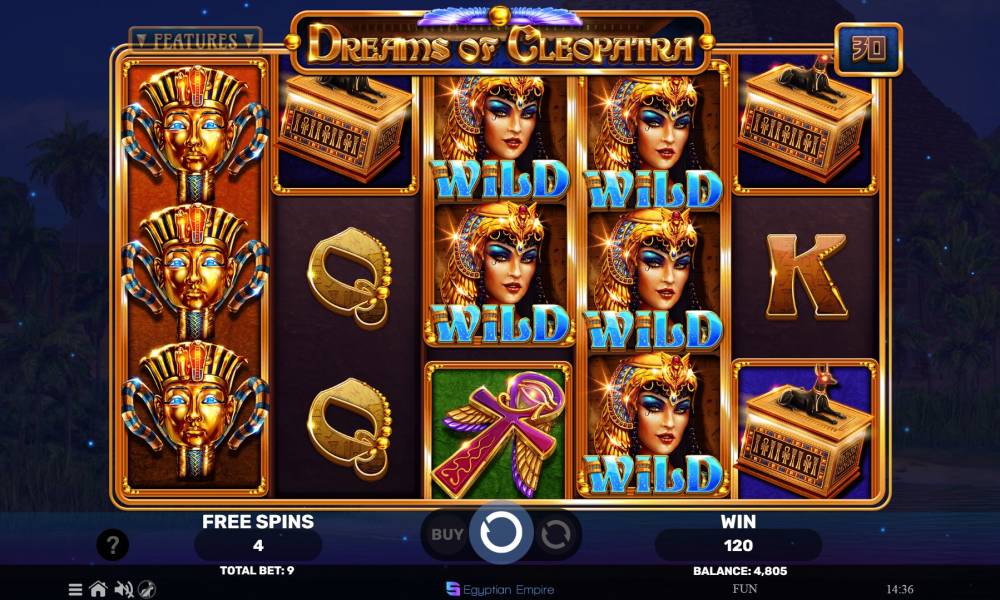This screenshot has height=600, width=1000.
Task: Open the help question mark icon
Action: pyautogui.click(x=113, y=545)
